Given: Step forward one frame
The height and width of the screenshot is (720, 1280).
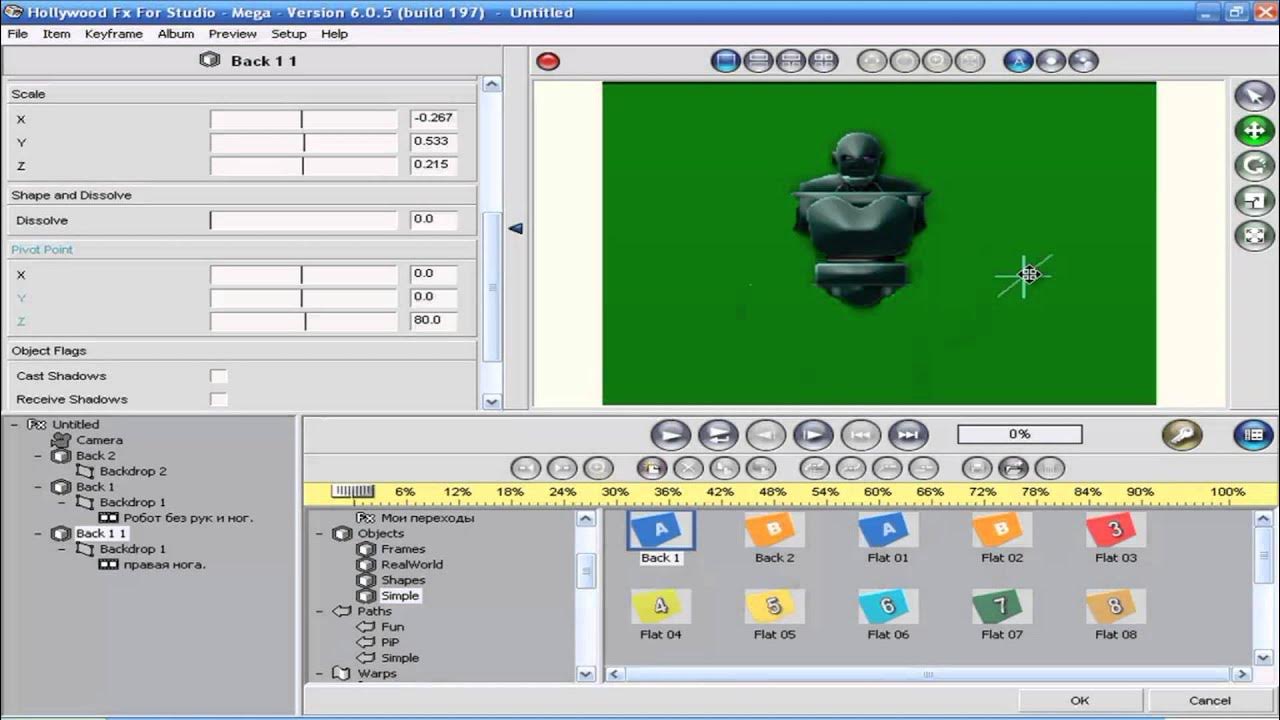Looking at the screenshot, I should pyautogui.click(x=813, y=435).
